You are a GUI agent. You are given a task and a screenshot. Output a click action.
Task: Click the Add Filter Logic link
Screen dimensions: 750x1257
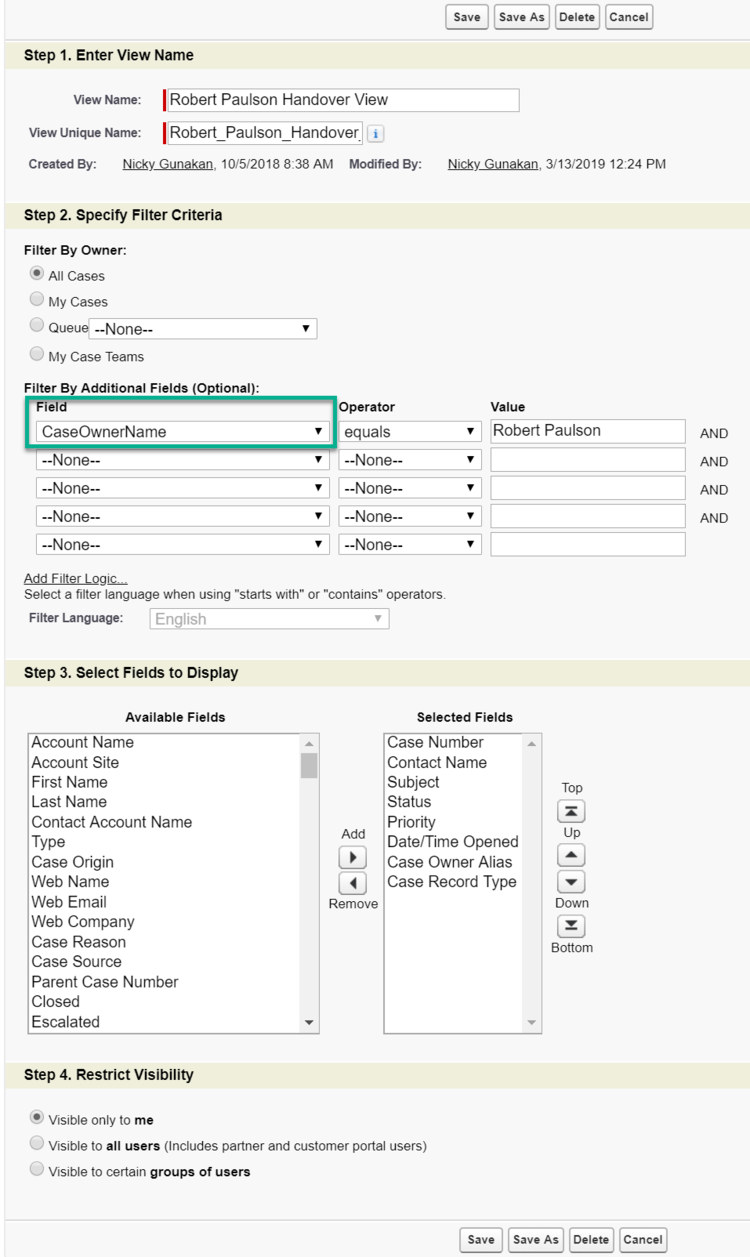(x=75, y=579)
